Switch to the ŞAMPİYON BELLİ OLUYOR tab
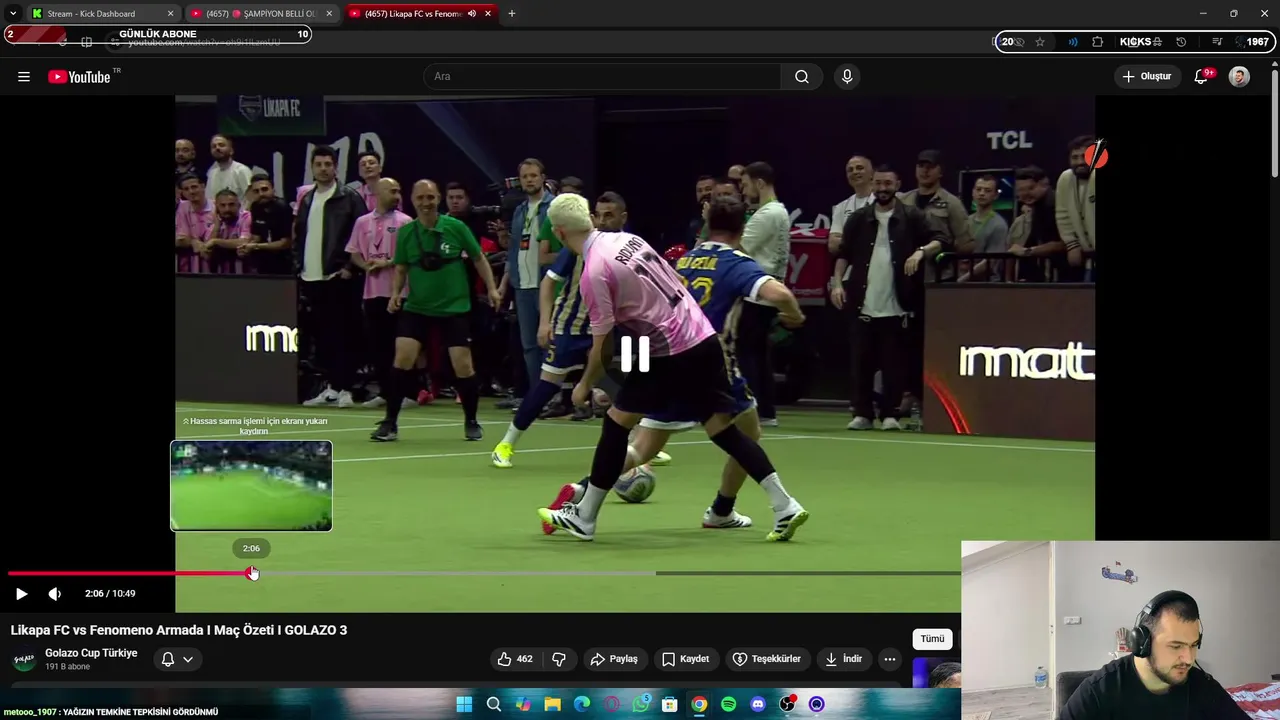1280x720 pixels. [x=262, y=14]
